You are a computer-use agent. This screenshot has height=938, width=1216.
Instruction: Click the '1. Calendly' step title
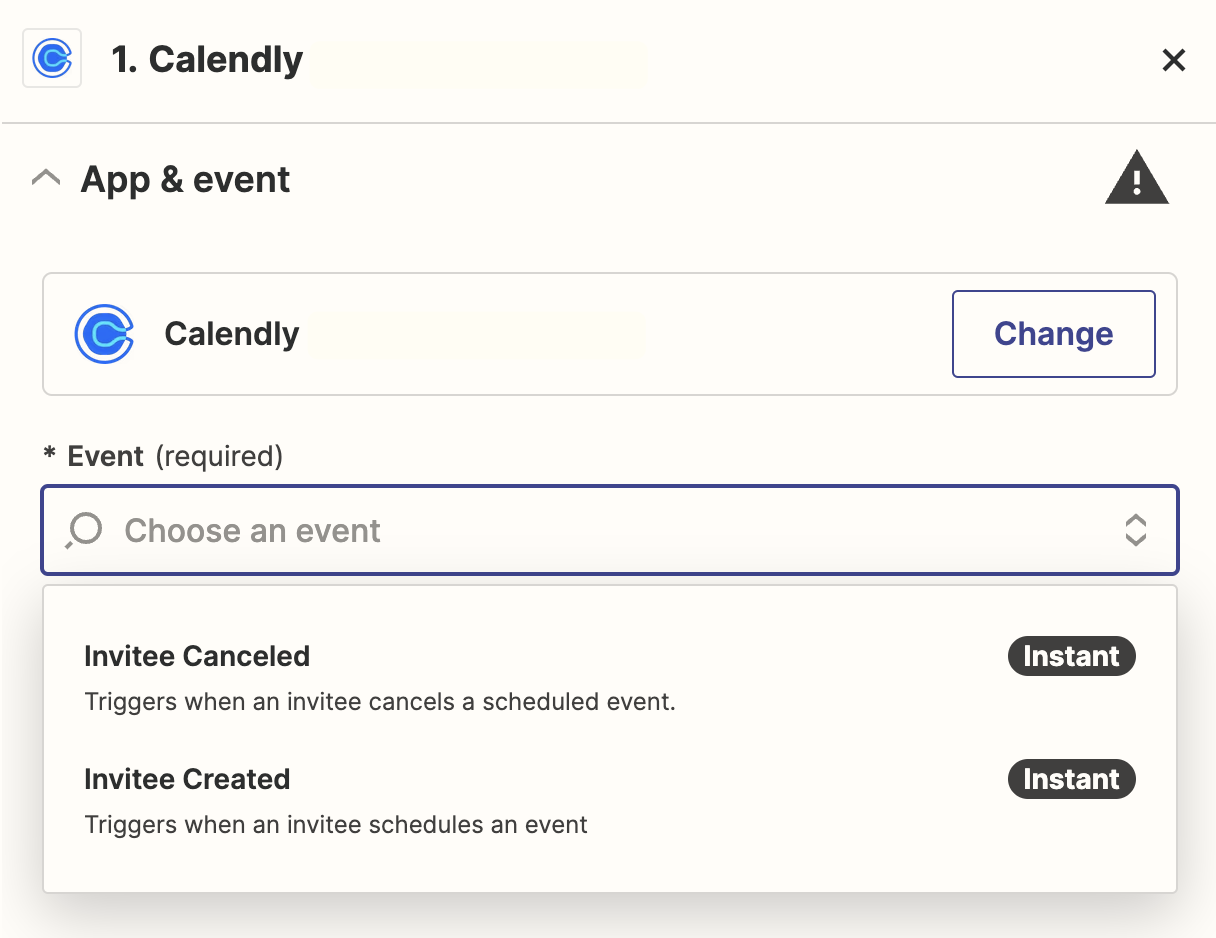tap(207, 60)
